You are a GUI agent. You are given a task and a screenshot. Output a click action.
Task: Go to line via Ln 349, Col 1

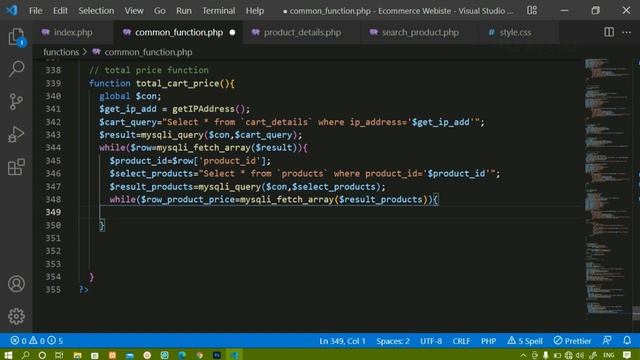point(342,340)
